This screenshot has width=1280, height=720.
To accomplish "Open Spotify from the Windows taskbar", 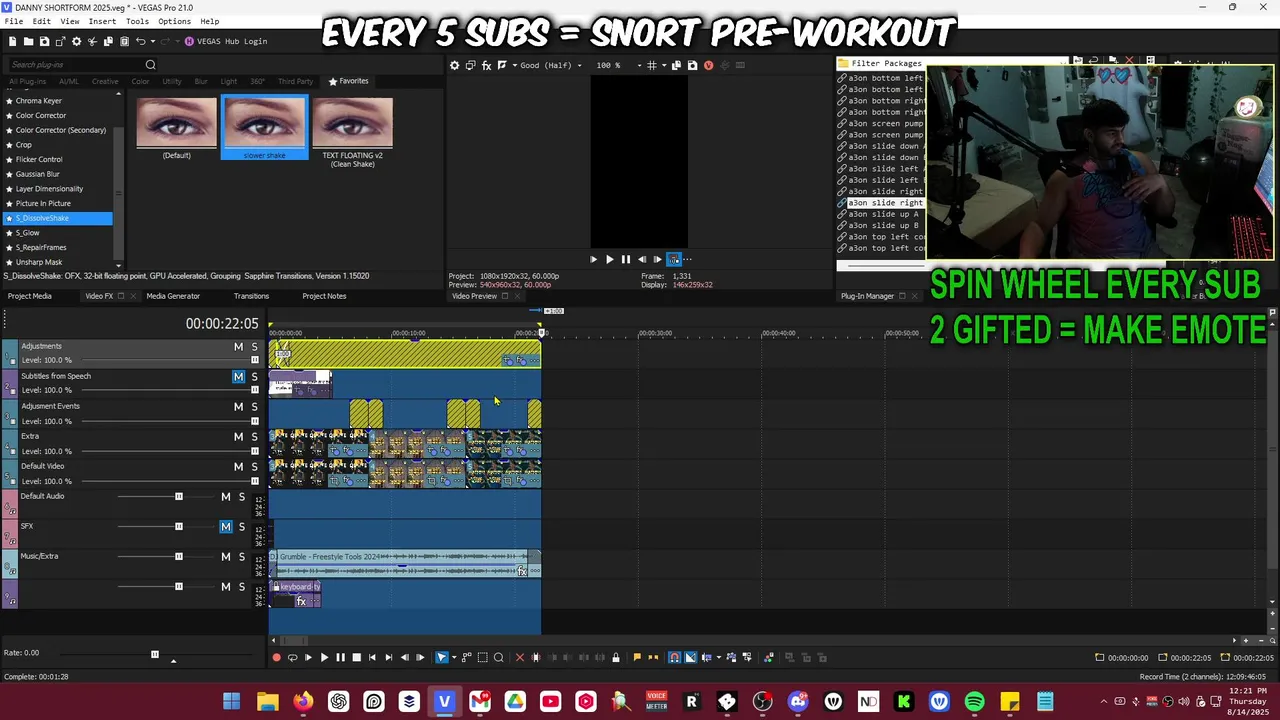I will pyautogui.click(x=974, y=702).
